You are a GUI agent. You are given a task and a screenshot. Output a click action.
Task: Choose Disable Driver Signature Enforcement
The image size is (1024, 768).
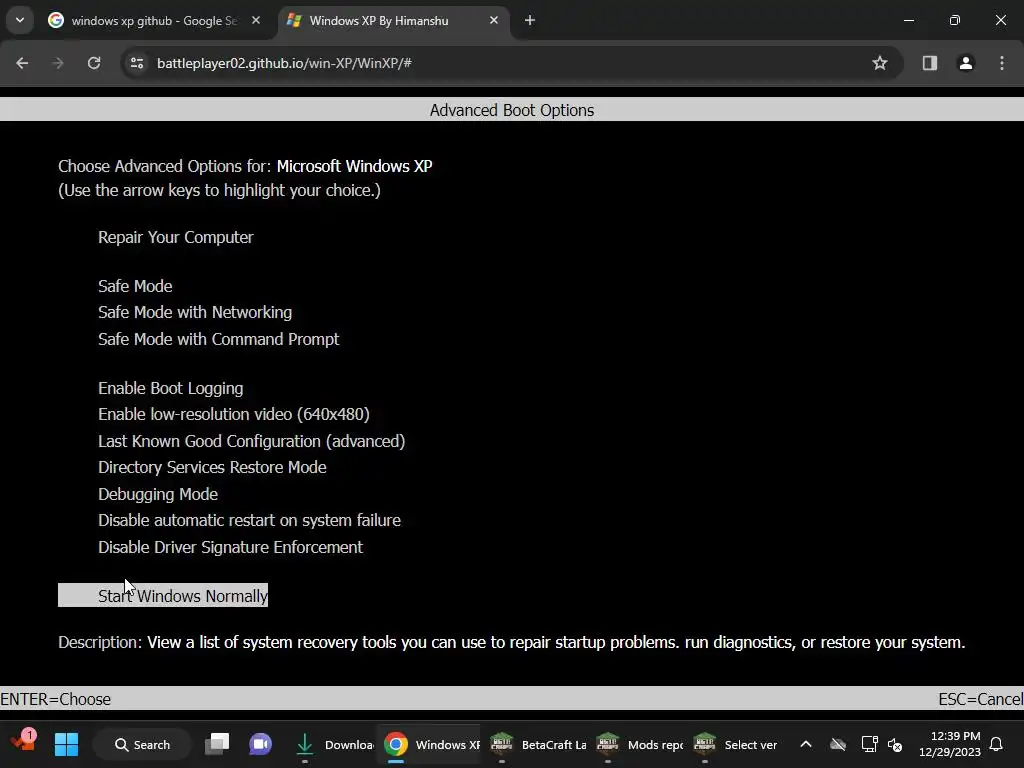(231, 547)
